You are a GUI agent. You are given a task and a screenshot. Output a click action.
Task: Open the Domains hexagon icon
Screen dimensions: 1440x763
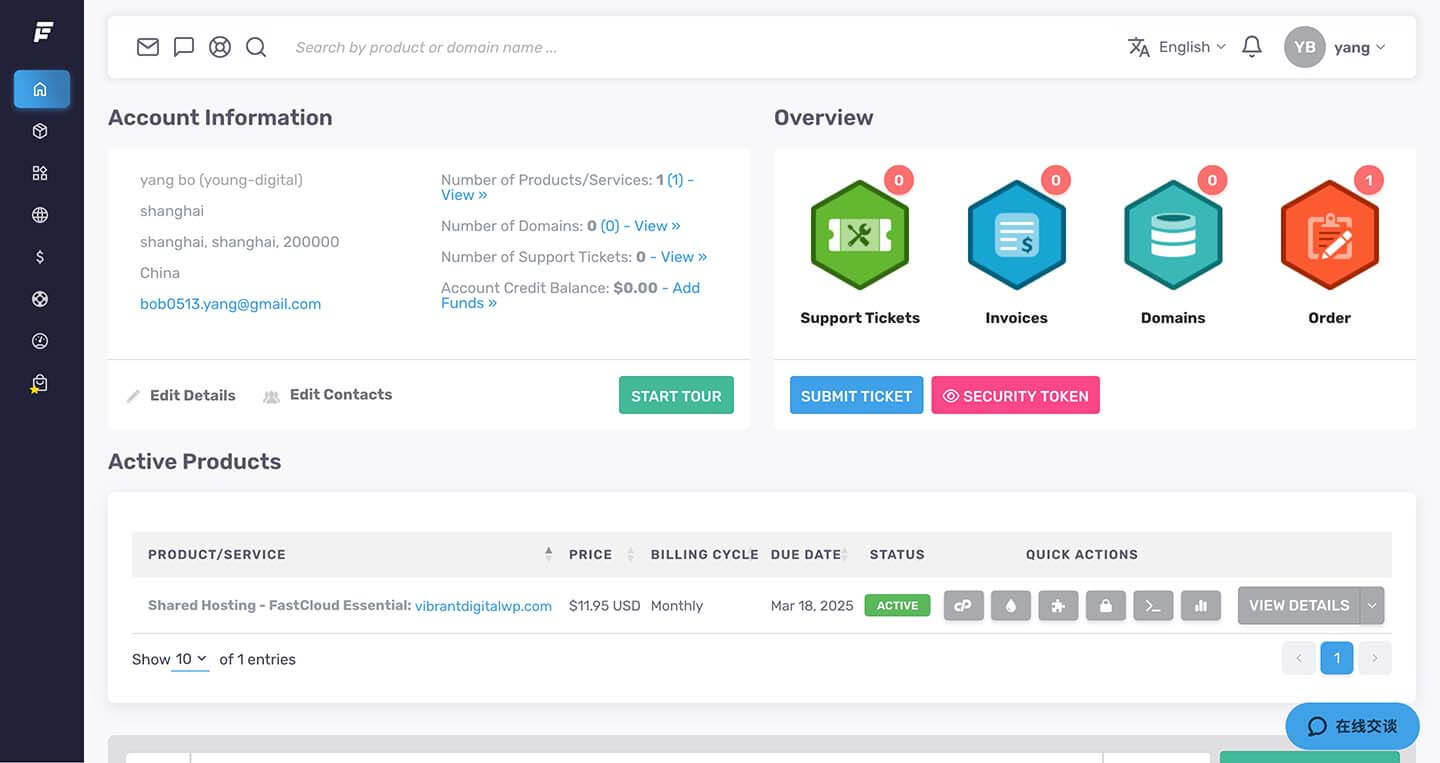tap(1173, 235)
